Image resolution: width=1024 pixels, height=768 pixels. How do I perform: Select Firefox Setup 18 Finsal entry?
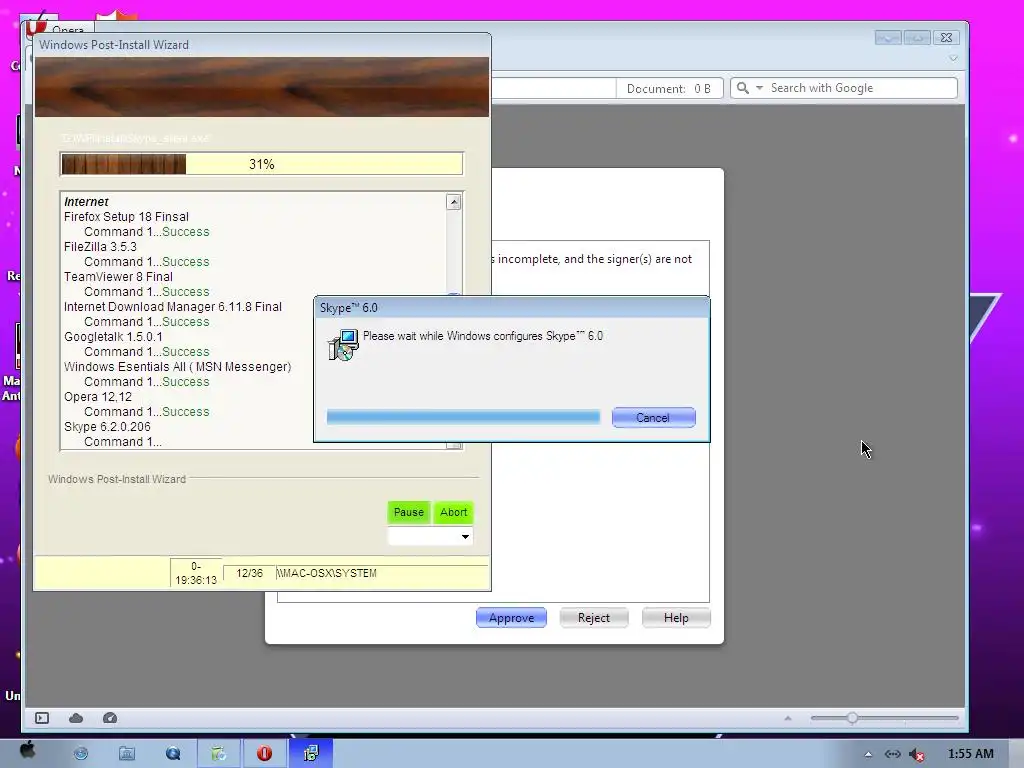tap(126, 217)
